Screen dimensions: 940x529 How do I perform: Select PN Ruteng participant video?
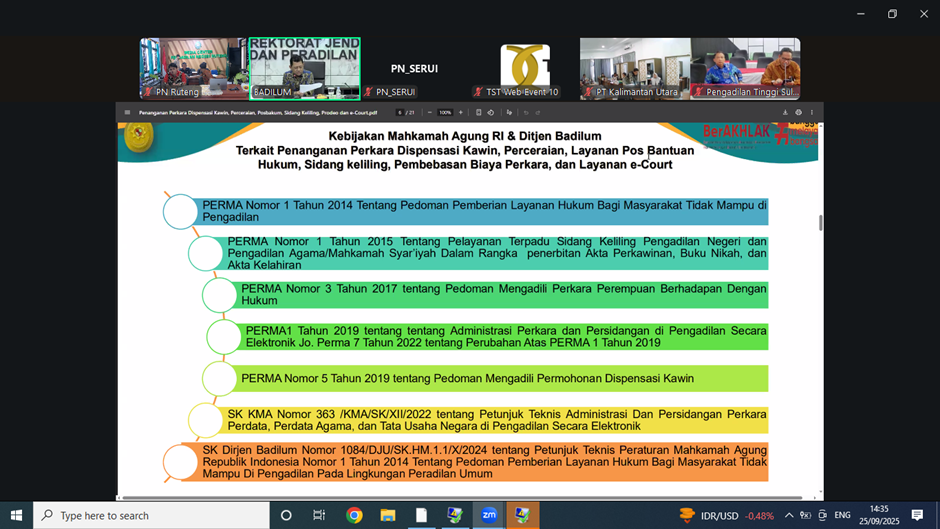(x=193, y=68)
